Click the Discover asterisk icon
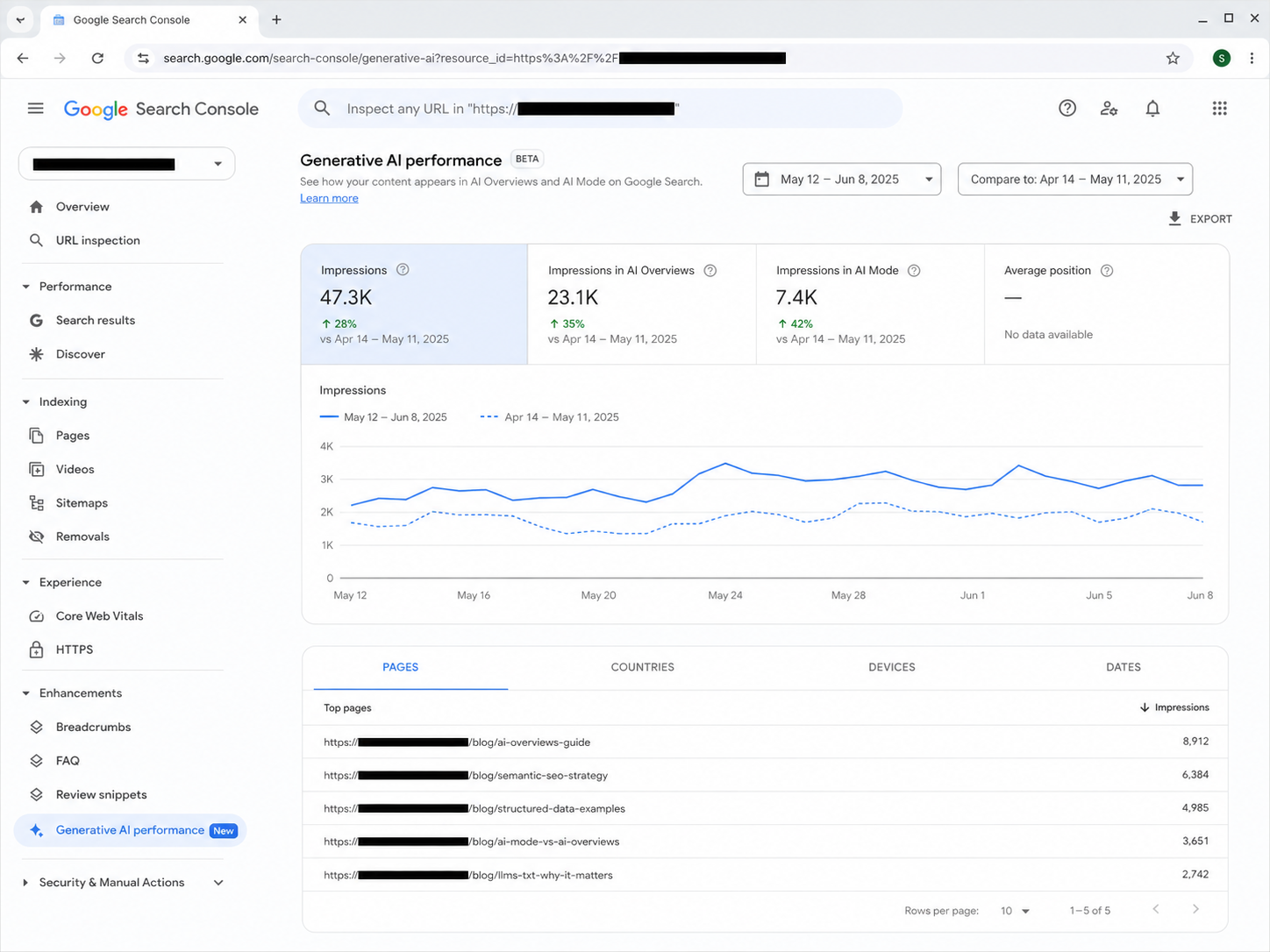 (36, 354)
